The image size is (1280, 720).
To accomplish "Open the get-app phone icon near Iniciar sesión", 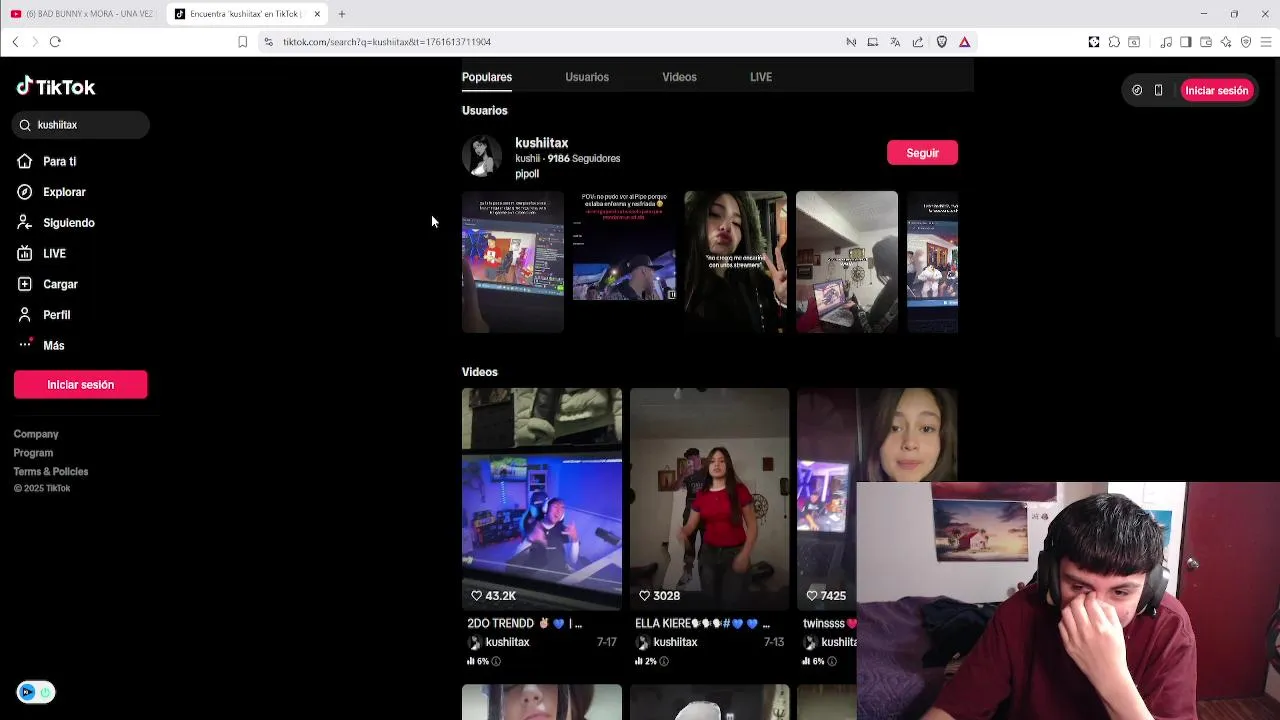I will point(1158,90).
